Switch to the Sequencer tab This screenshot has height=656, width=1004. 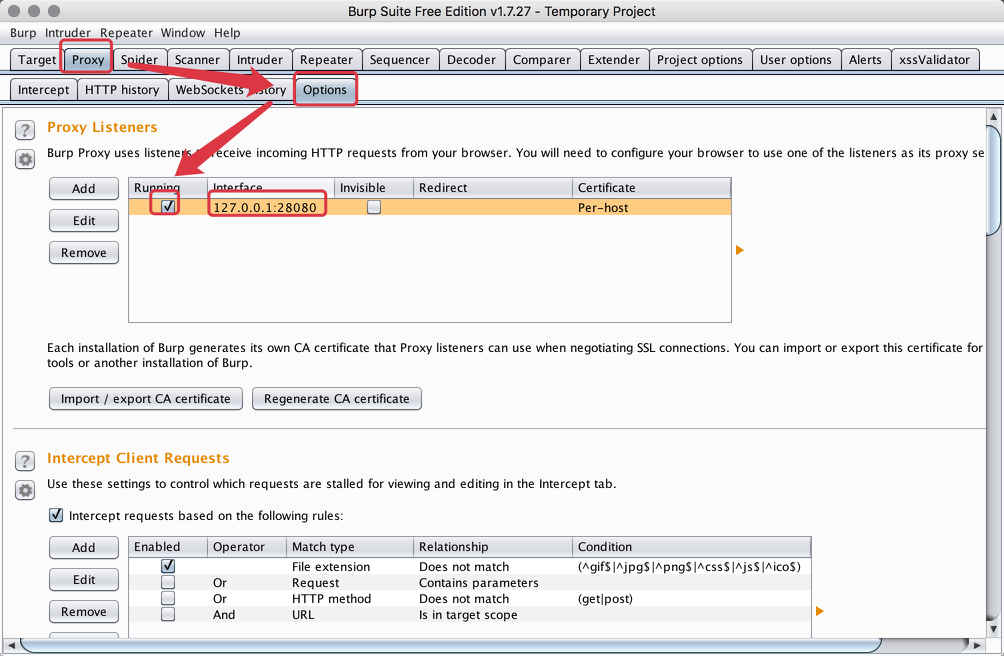coord(400,60)
